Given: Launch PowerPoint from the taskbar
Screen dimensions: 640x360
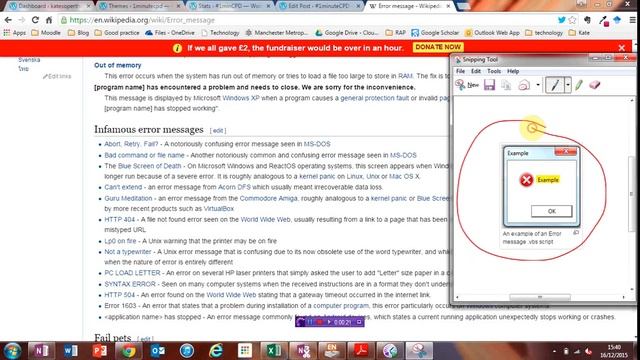Looking at the screenshot, I should [x=100, y=351].
